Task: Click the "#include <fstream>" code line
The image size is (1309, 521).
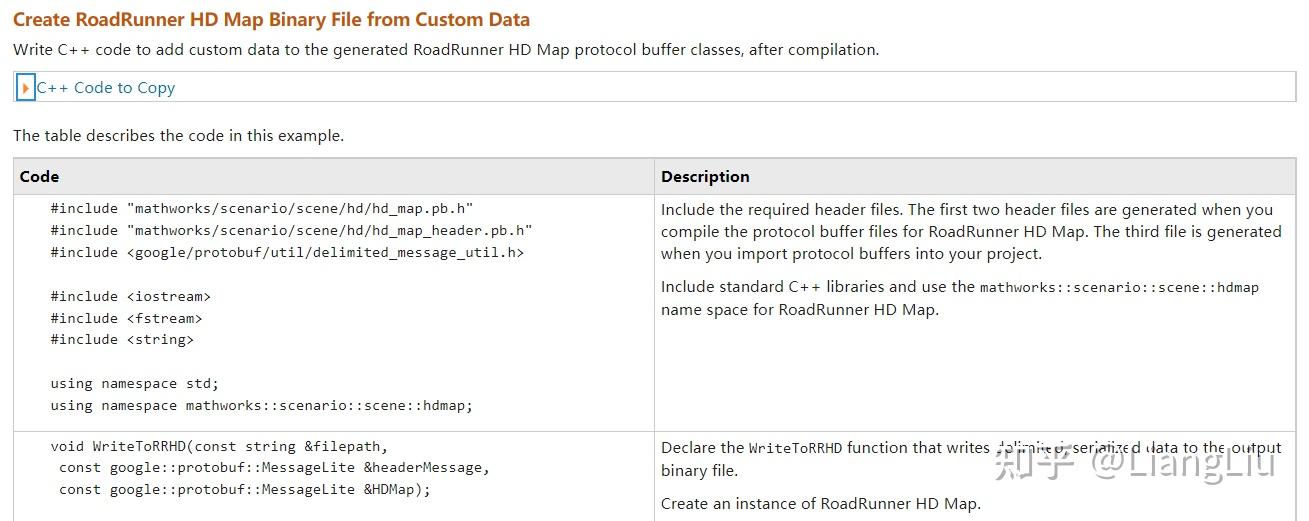Action: (127, 318)
